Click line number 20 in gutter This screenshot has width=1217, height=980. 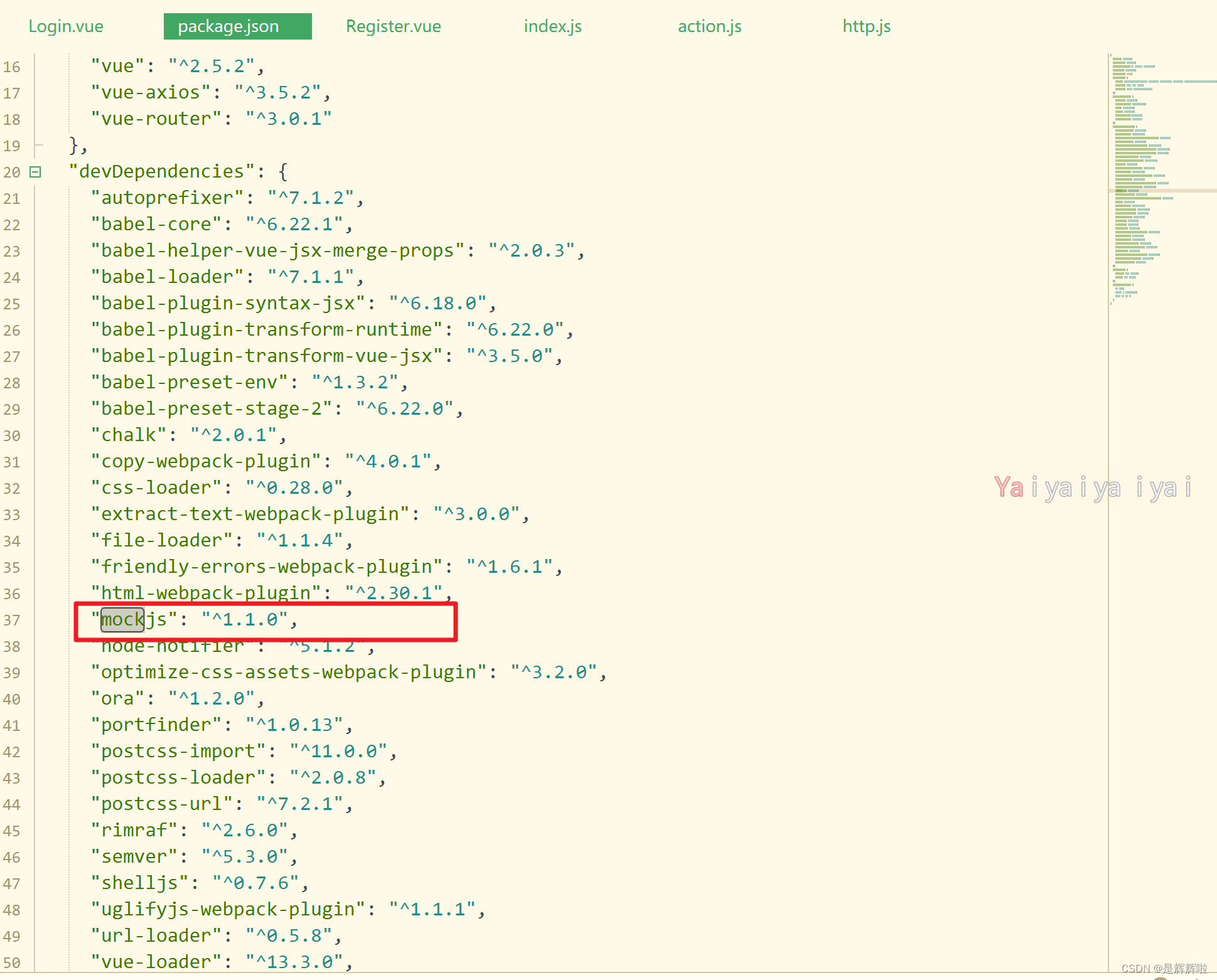pos(12,173)
